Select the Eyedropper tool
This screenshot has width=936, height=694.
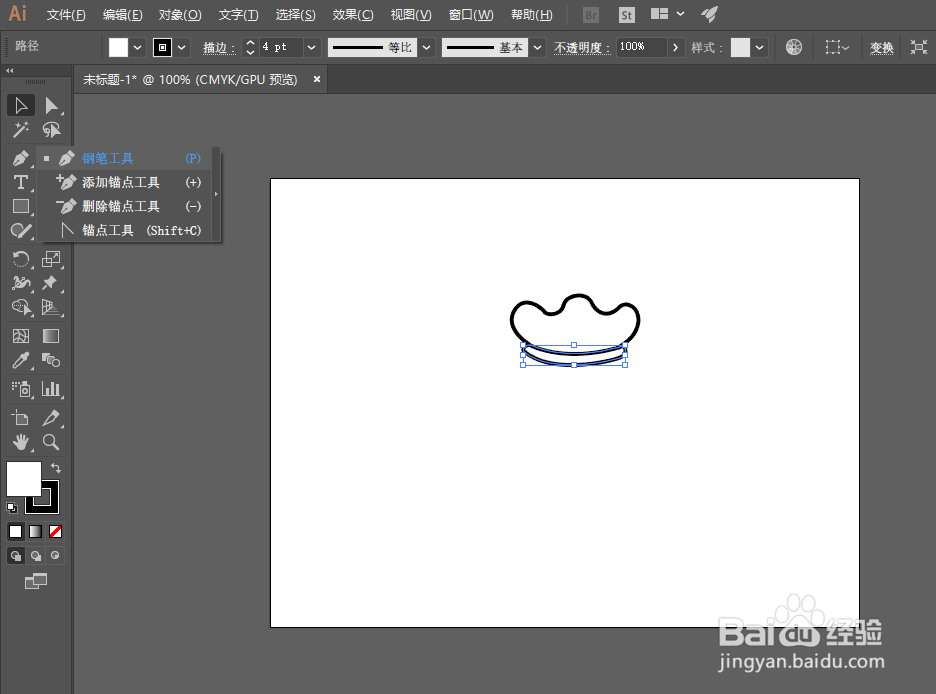(21, 360)
